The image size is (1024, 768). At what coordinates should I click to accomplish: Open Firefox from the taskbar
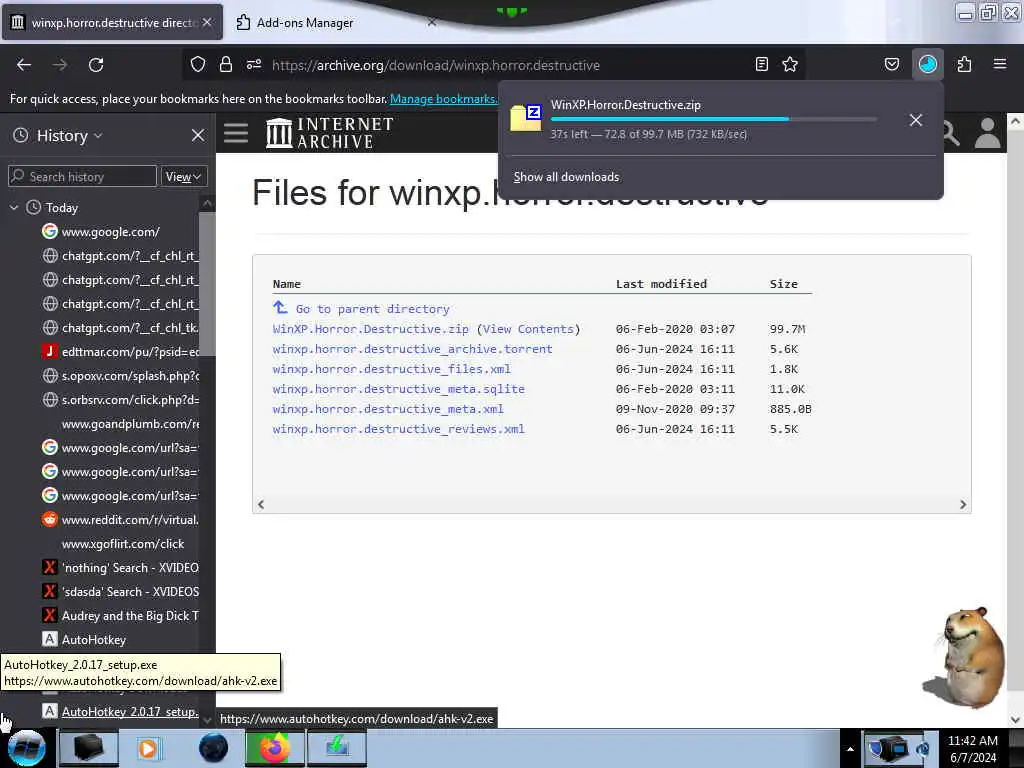274,748
